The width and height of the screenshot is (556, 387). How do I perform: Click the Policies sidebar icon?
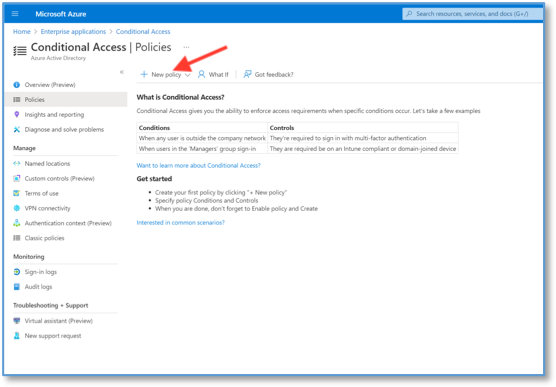coord(17,100)
